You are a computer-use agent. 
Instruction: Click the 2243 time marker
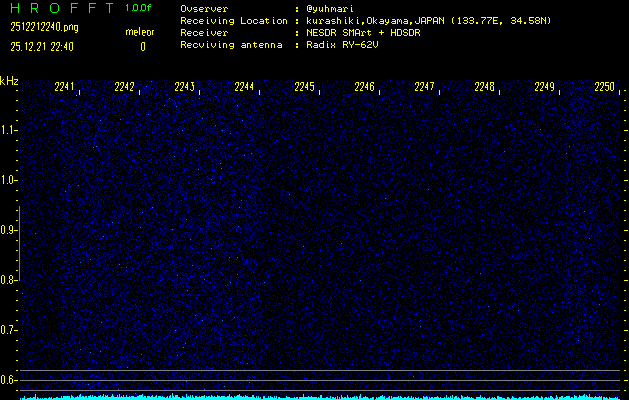185,87
